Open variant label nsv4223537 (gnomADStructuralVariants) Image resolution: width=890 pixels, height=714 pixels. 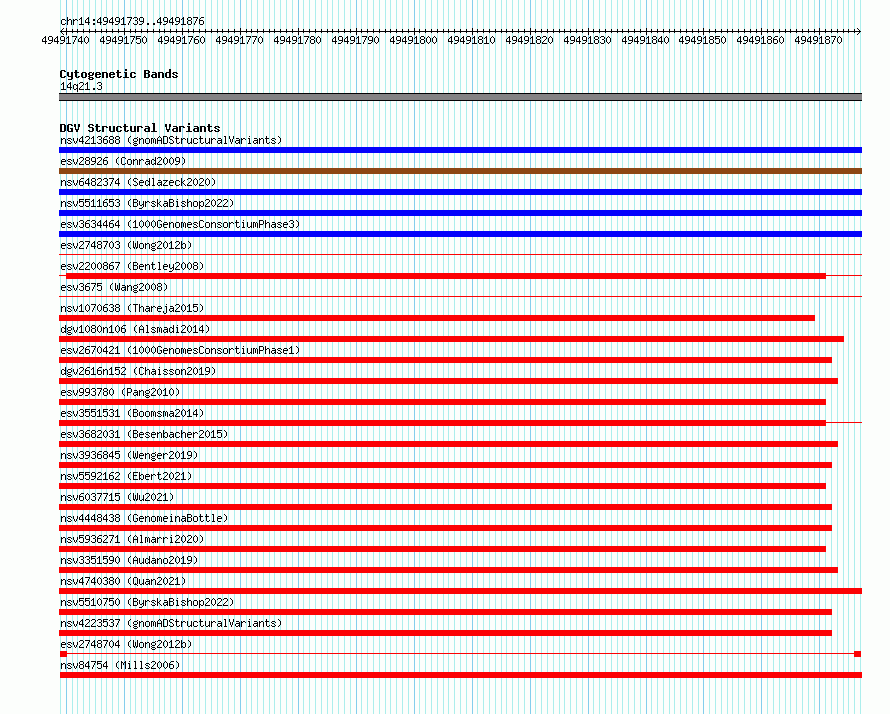pyautogui.click(x=171, y=623)
